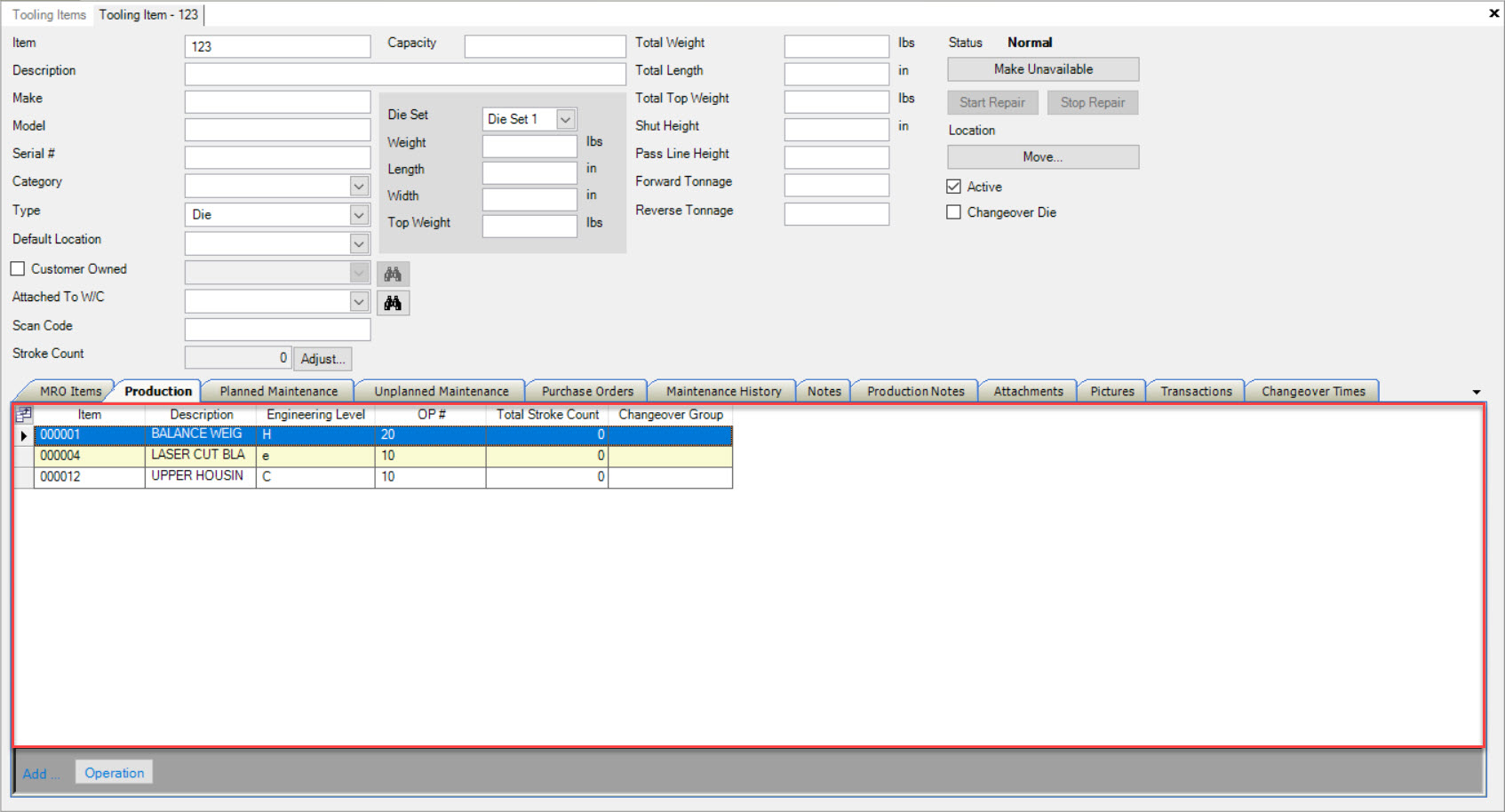Viewport: 1505px width, 812px height.
Task: Switch to Tooling Items window tab
Action: pos(49,14)
